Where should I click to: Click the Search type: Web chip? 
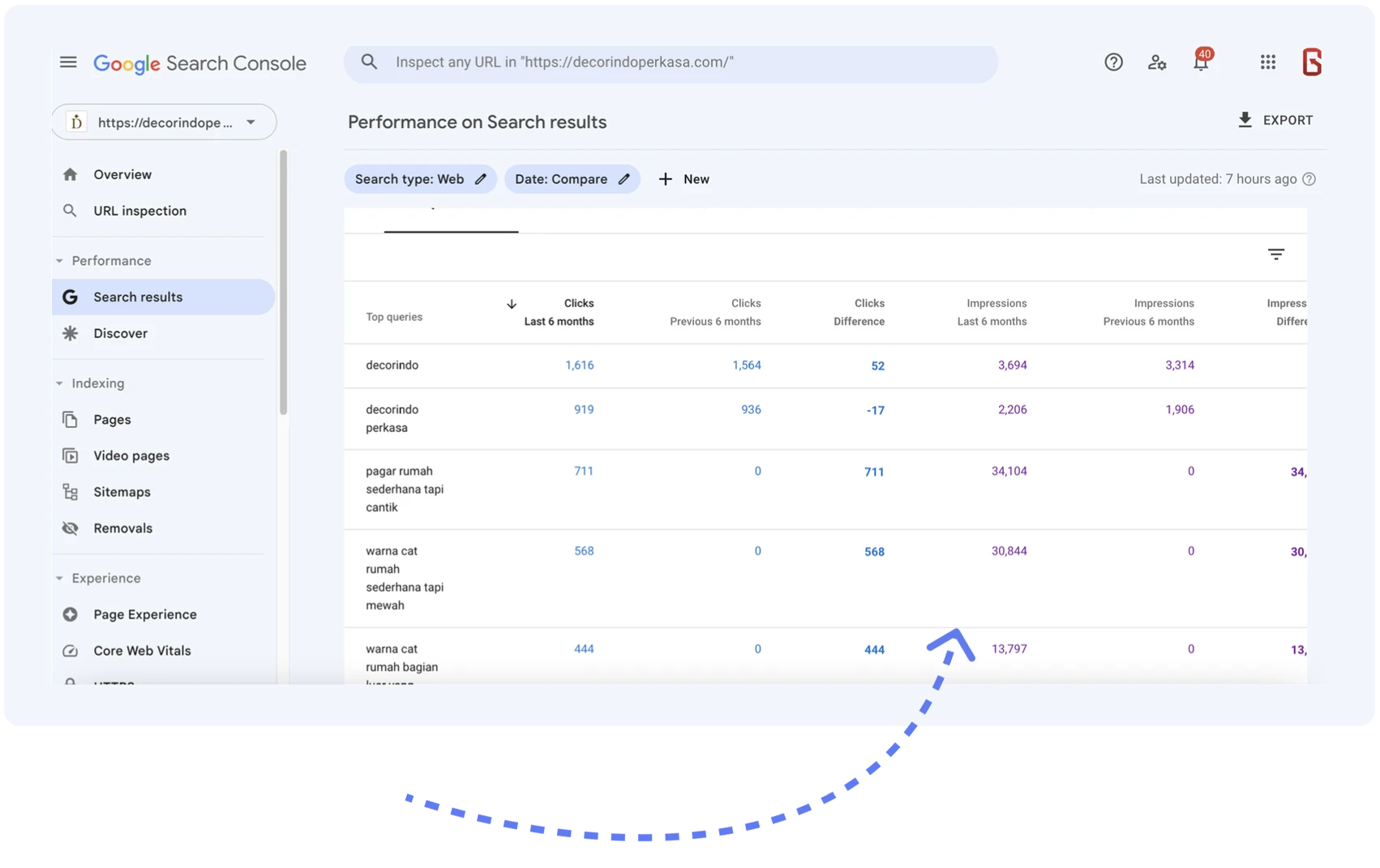click(x=420, y=179)
